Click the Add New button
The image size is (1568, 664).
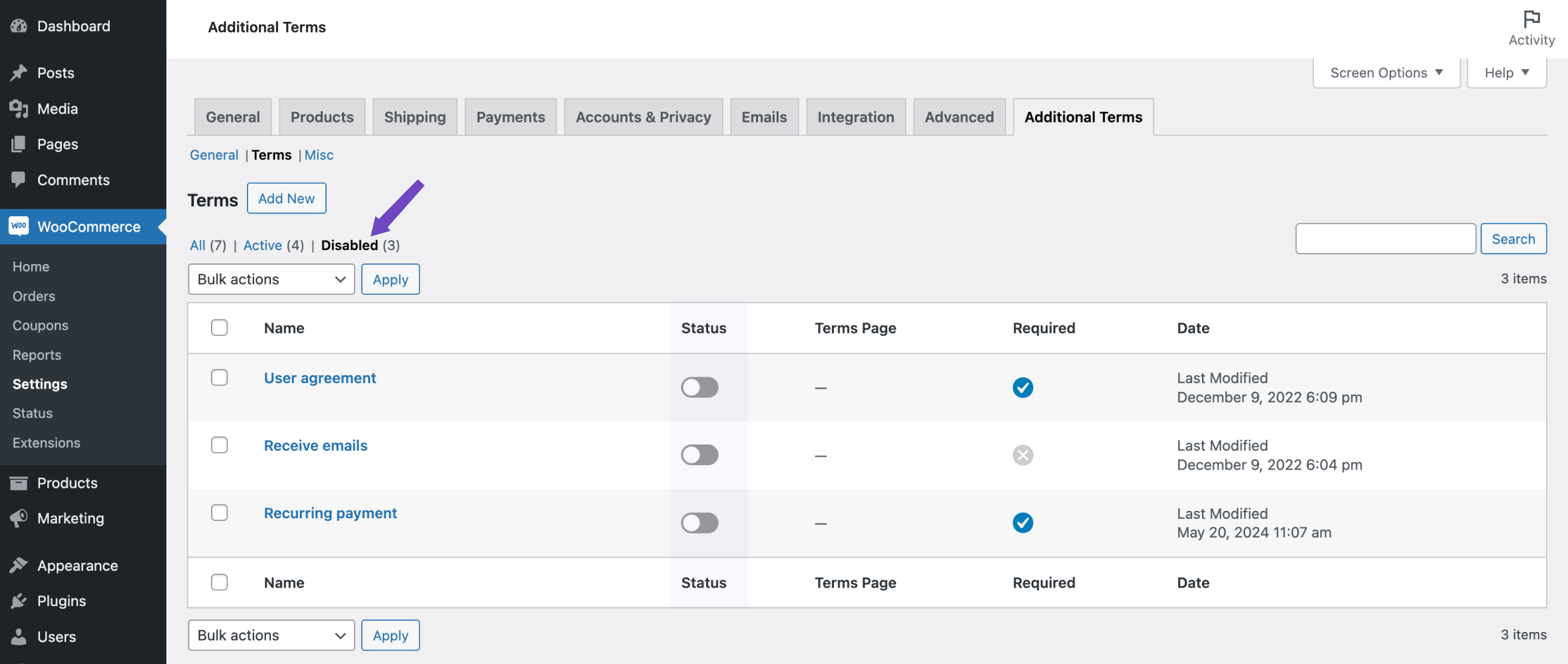point(286,198)
